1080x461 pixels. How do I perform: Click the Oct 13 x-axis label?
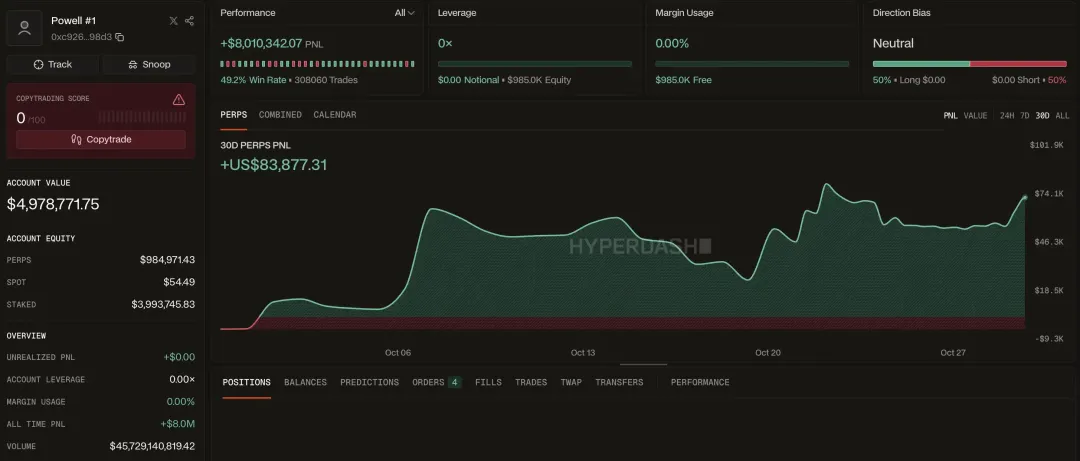[x=583, y=353]
